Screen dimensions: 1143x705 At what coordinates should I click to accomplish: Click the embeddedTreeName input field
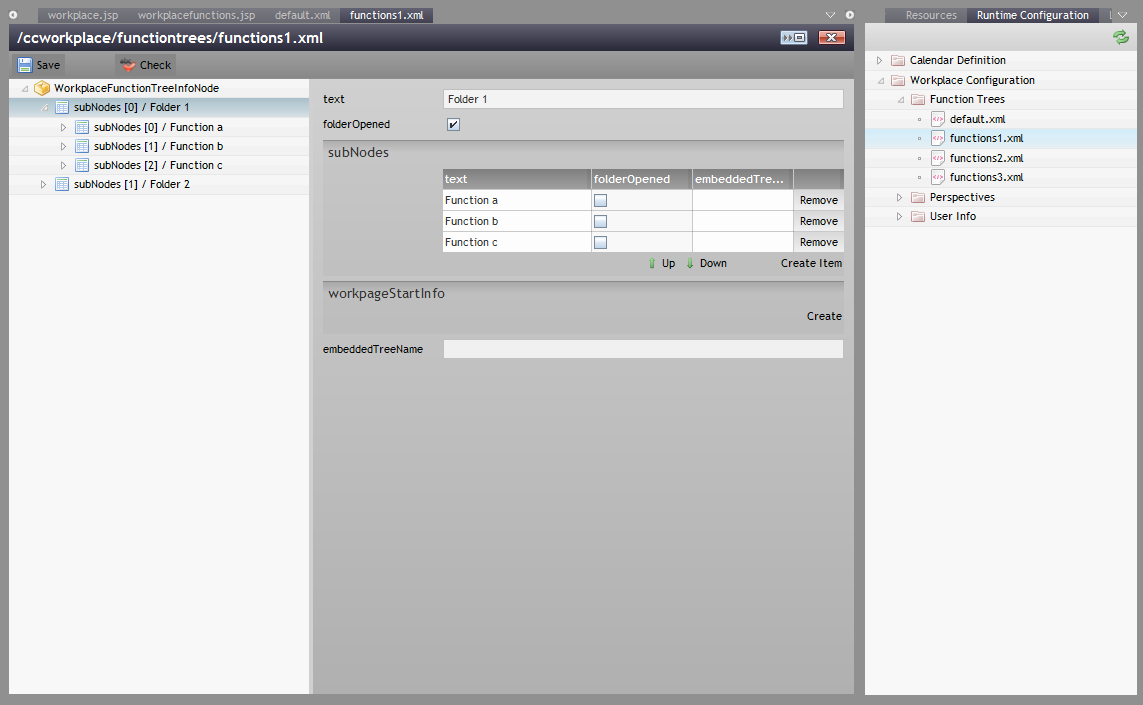(643, 349)
